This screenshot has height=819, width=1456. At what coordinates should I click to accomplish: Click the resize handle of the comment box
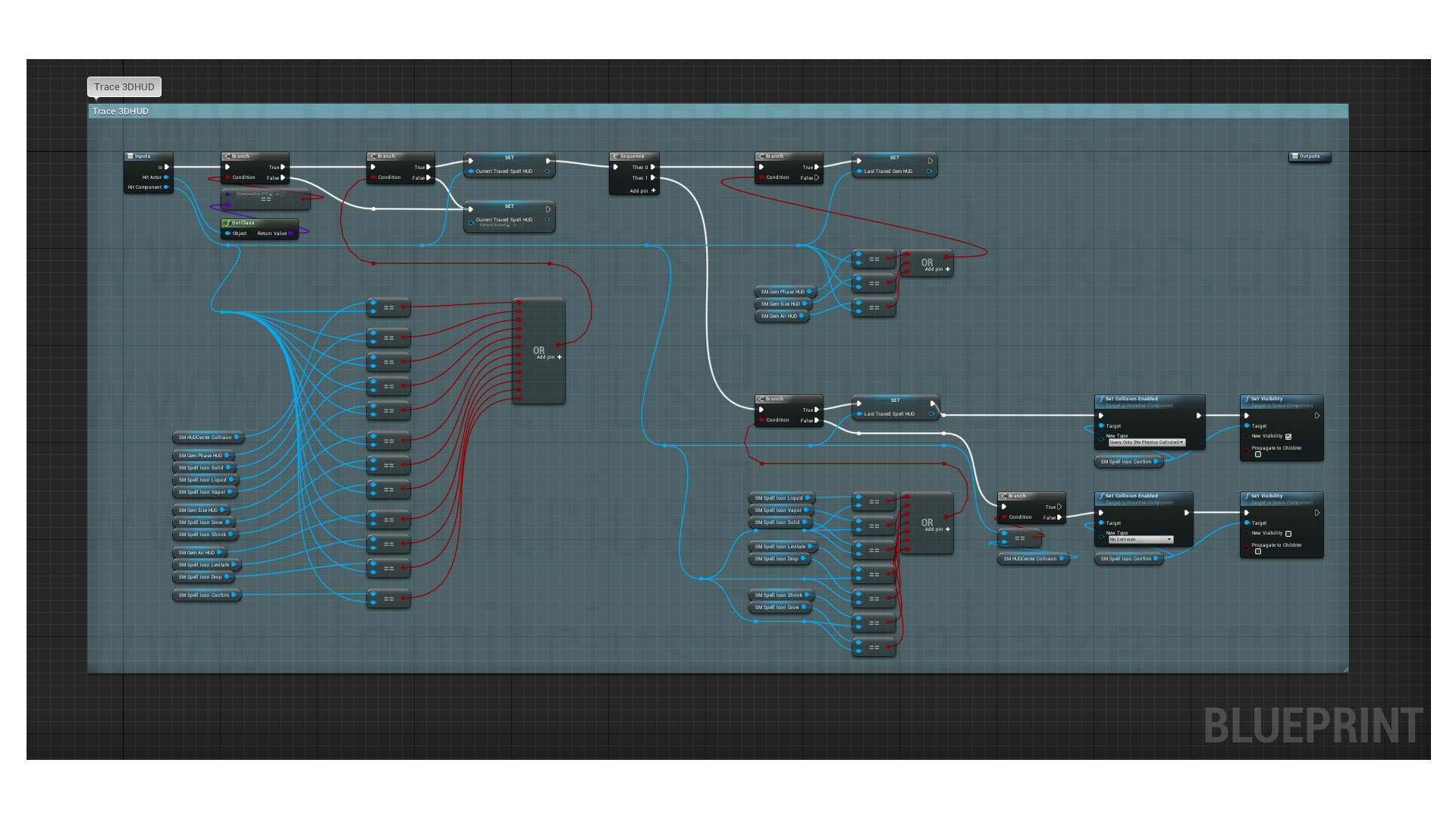point(1345,670)
